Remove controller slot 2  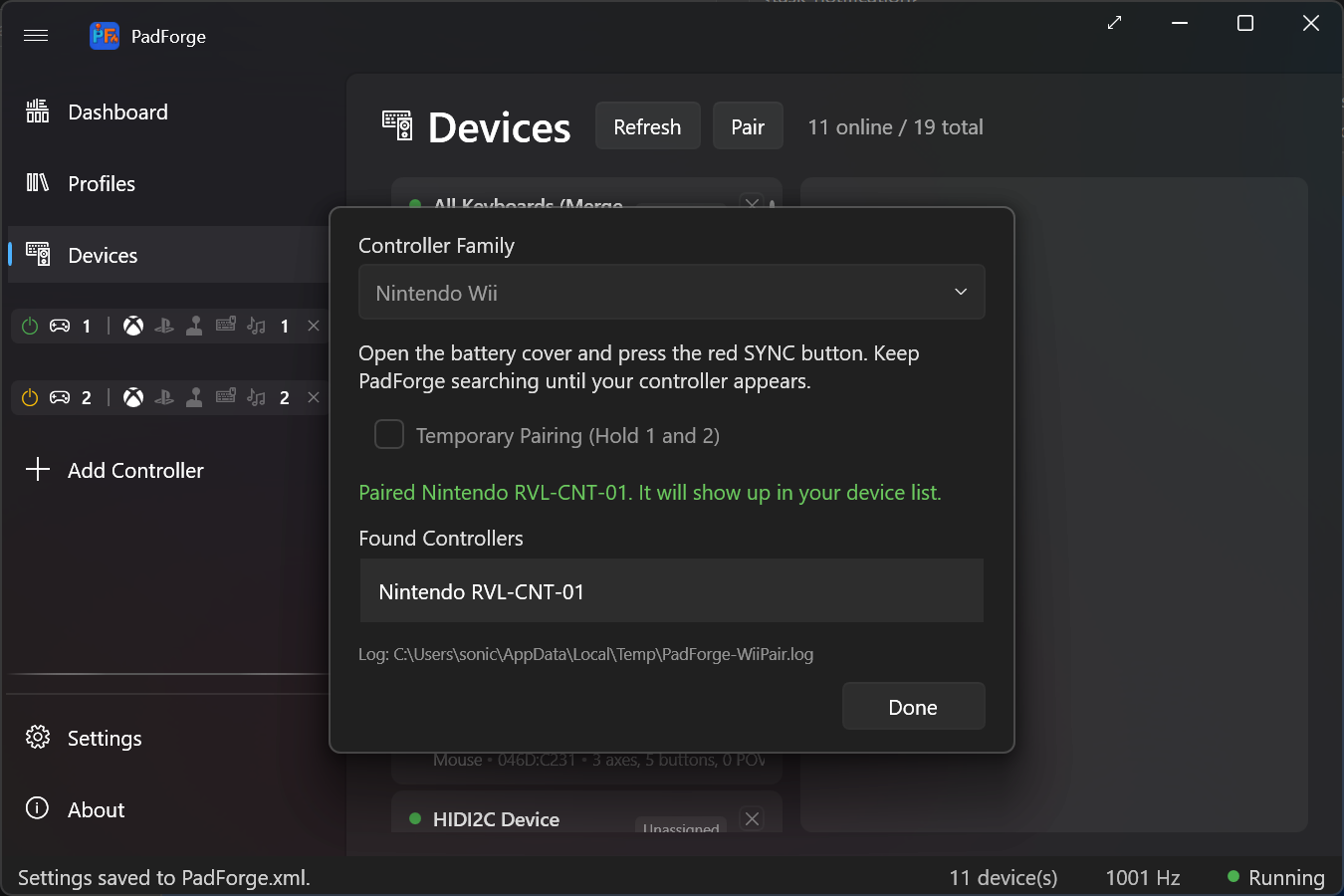coord(314,397)
